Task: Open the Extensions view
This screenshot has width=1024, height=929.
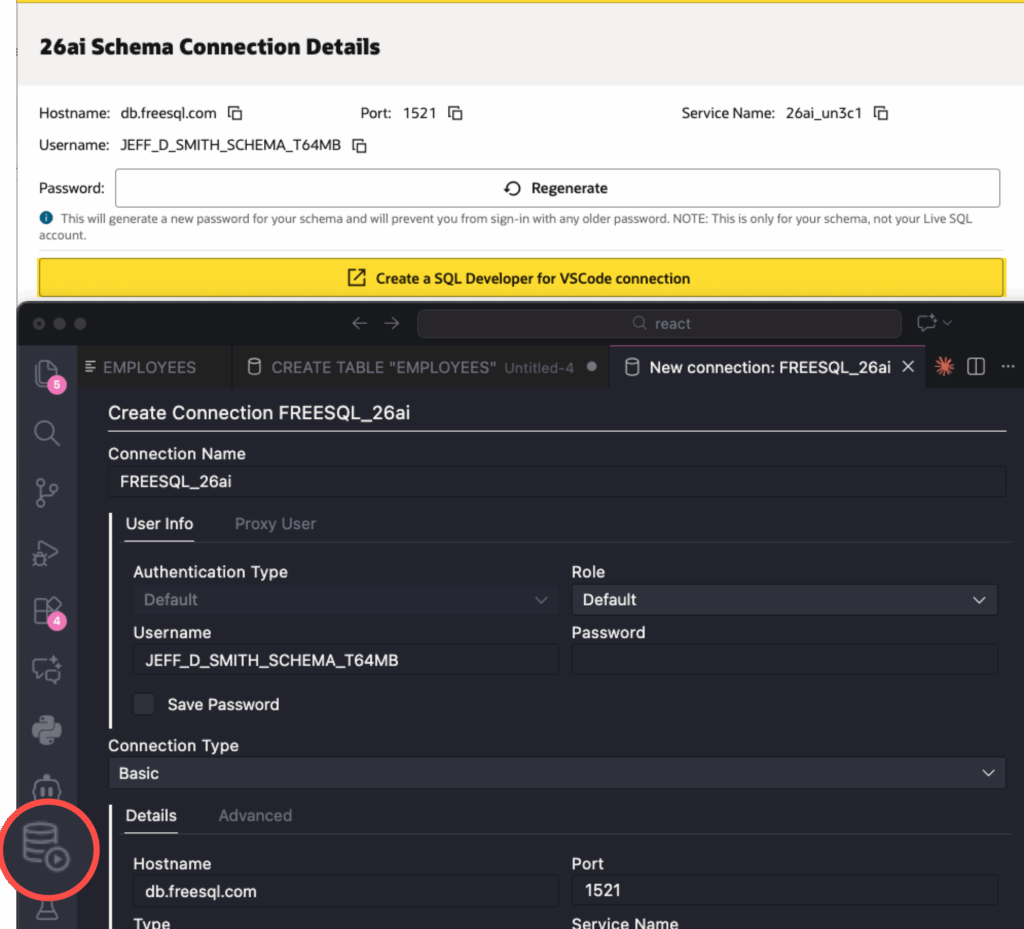Action: point(47,611)
